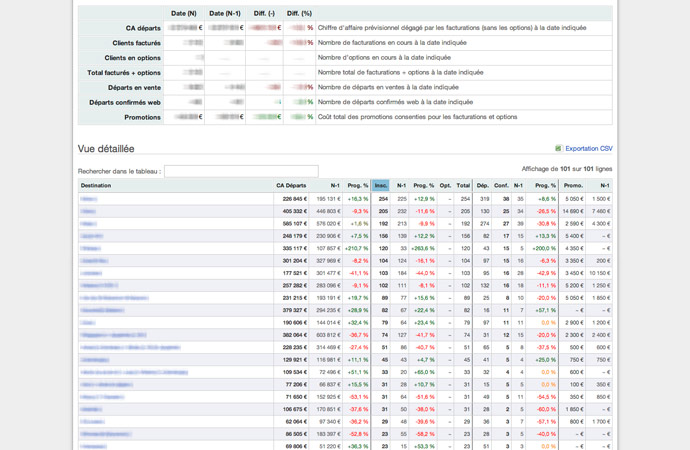The width and height of the screenshot is (690, 450).
Task: Click the CA cell '301 204 €'
Action: [x=294, y=261]
